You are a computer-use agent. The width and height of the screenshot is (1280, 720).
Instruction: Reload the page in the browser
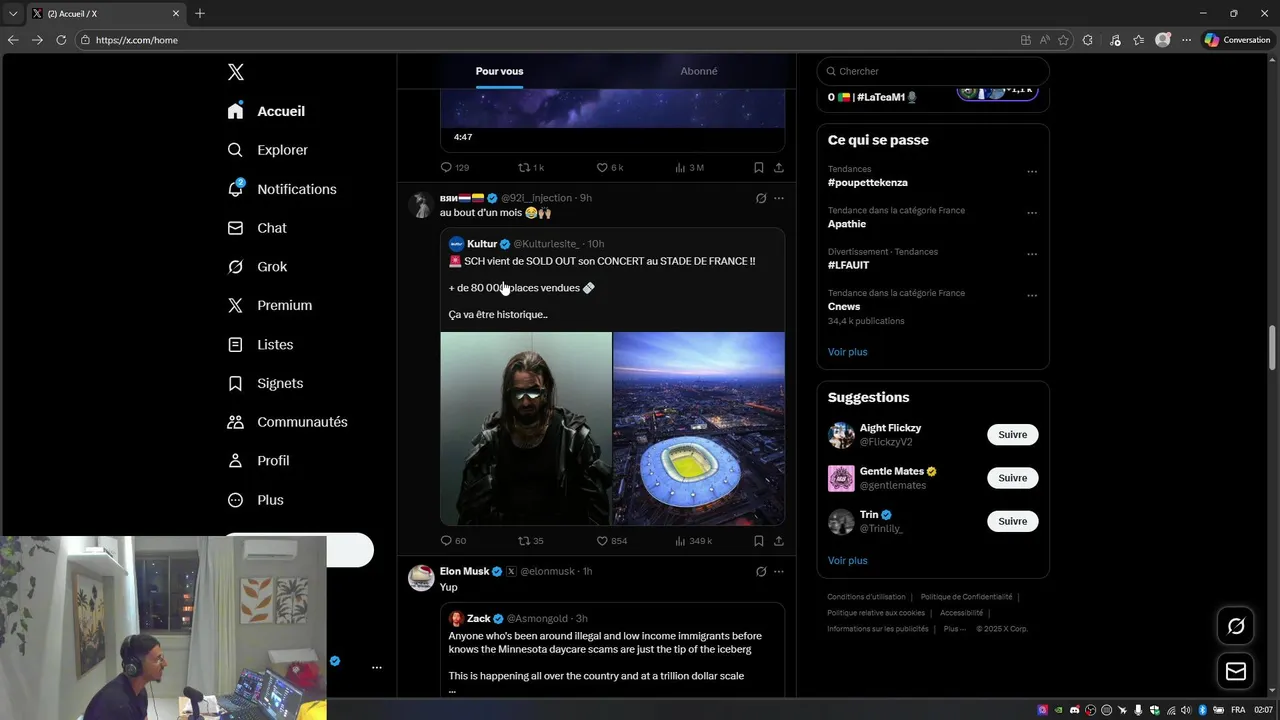[x=61, y=40]
